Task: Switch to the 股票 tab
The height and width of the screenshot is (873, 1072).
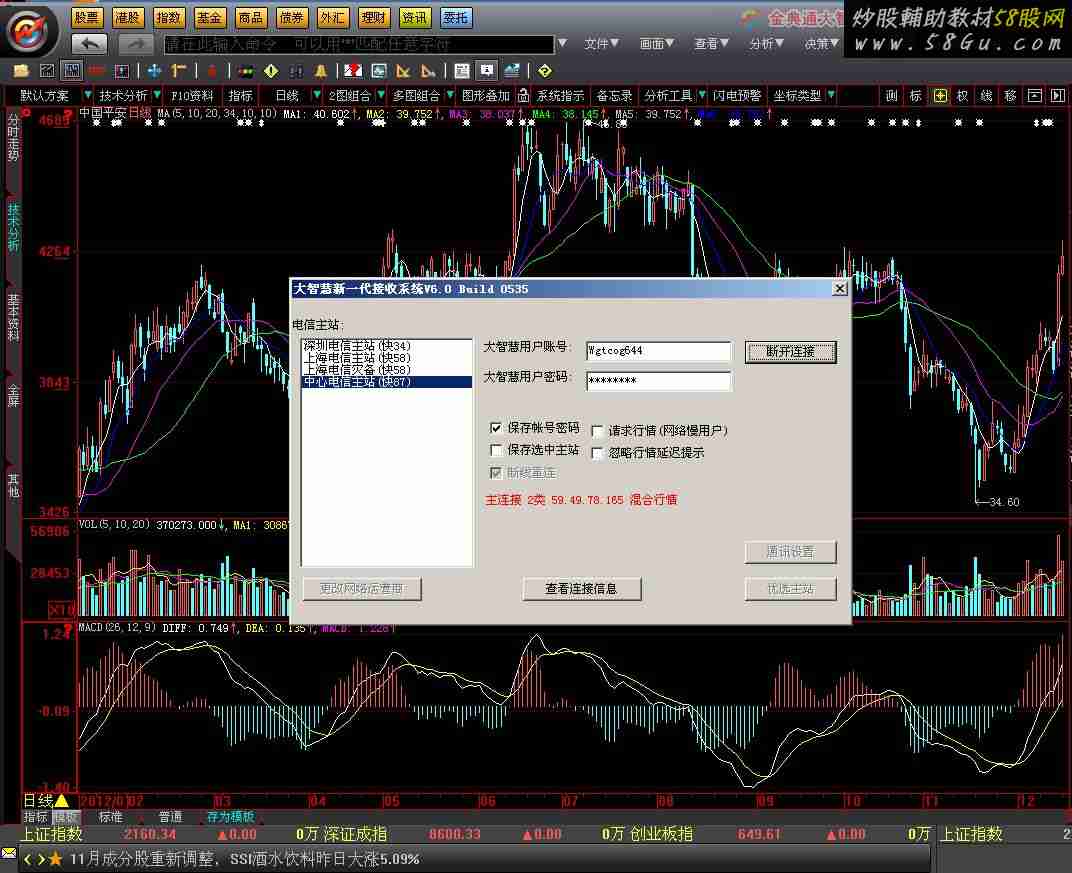Action: coord(87,18)
